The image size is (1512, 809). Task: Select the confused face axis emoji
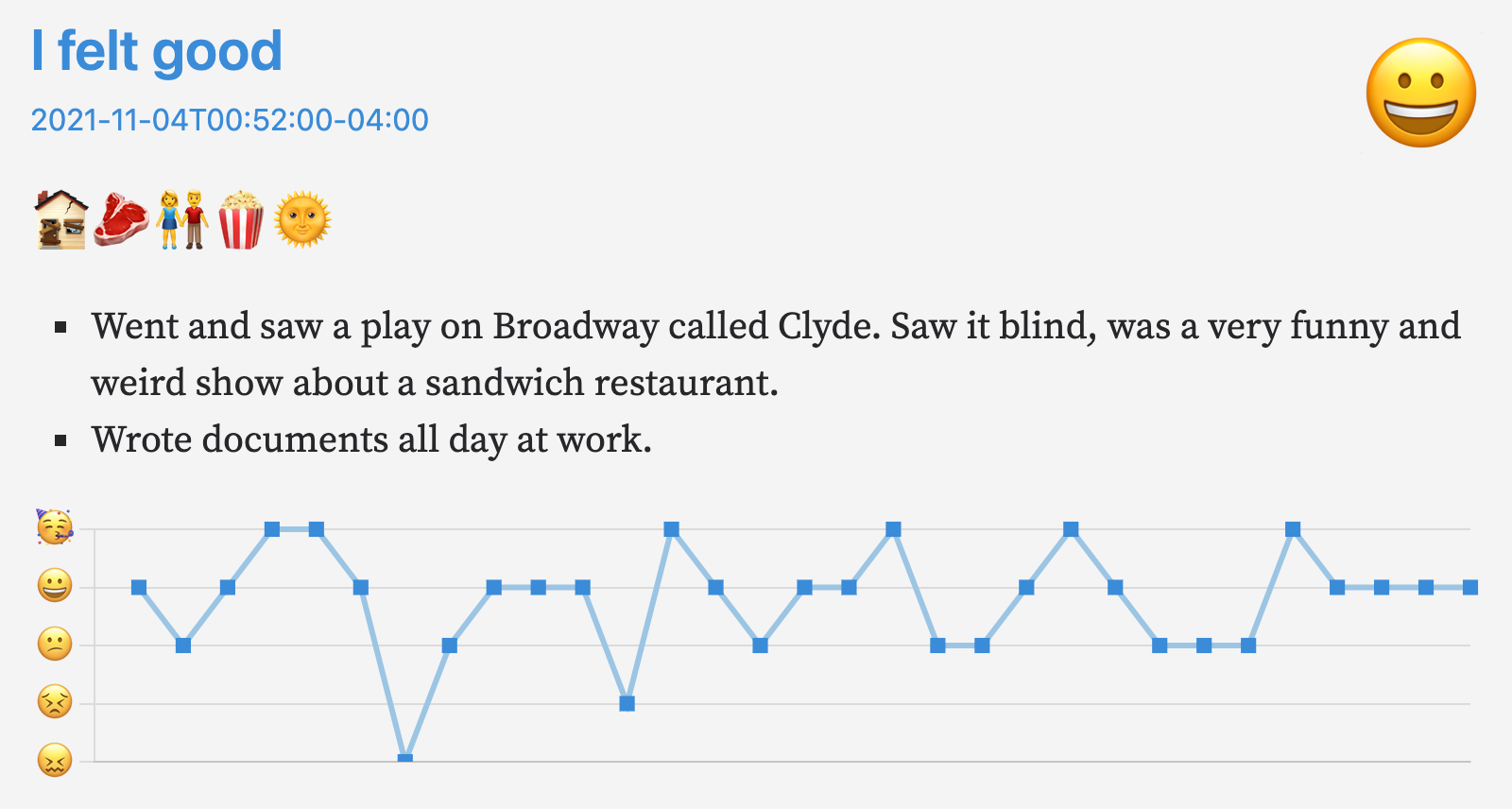tap(55, 645)
